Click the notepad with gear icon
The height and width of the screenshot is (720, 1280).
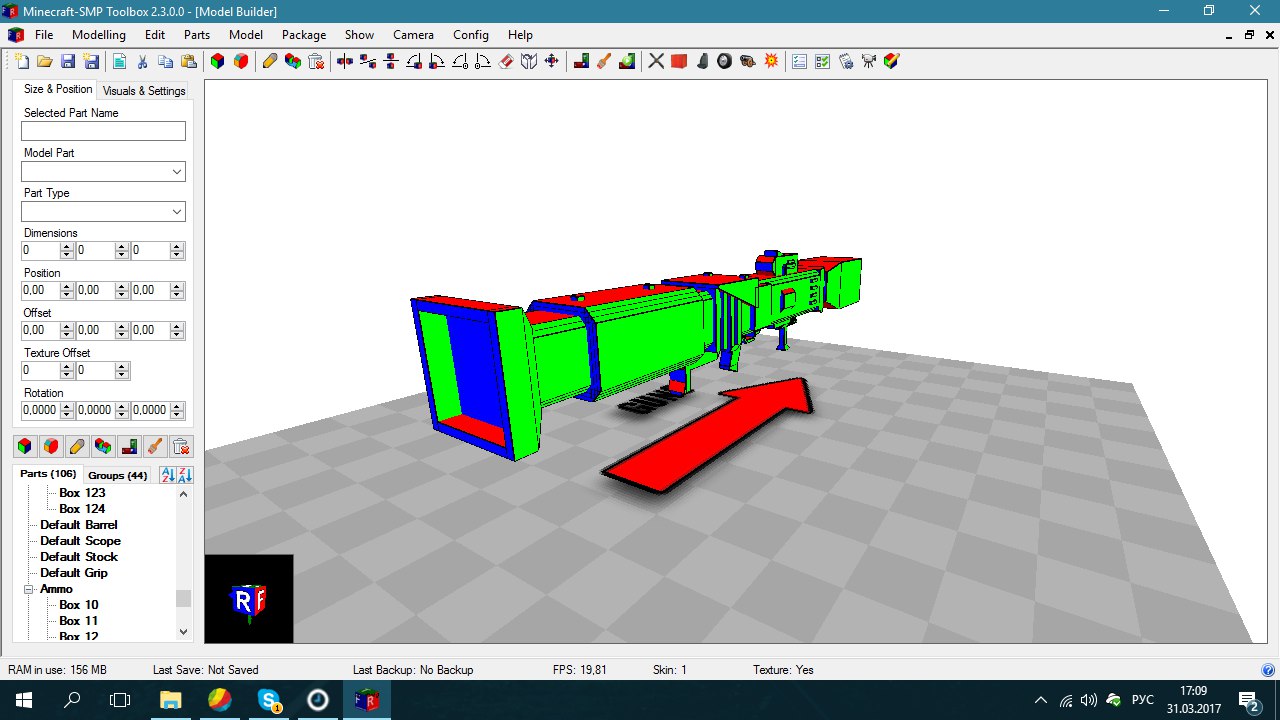[845, 61]
